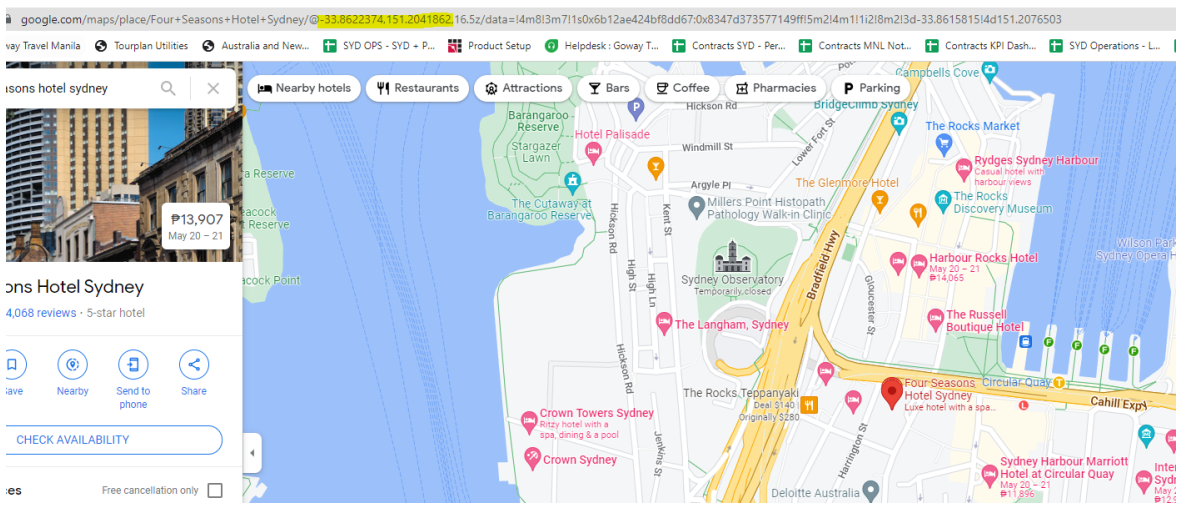
Task: Select The Rocks Discovery Museum marker
Action: tap(942, 200)
